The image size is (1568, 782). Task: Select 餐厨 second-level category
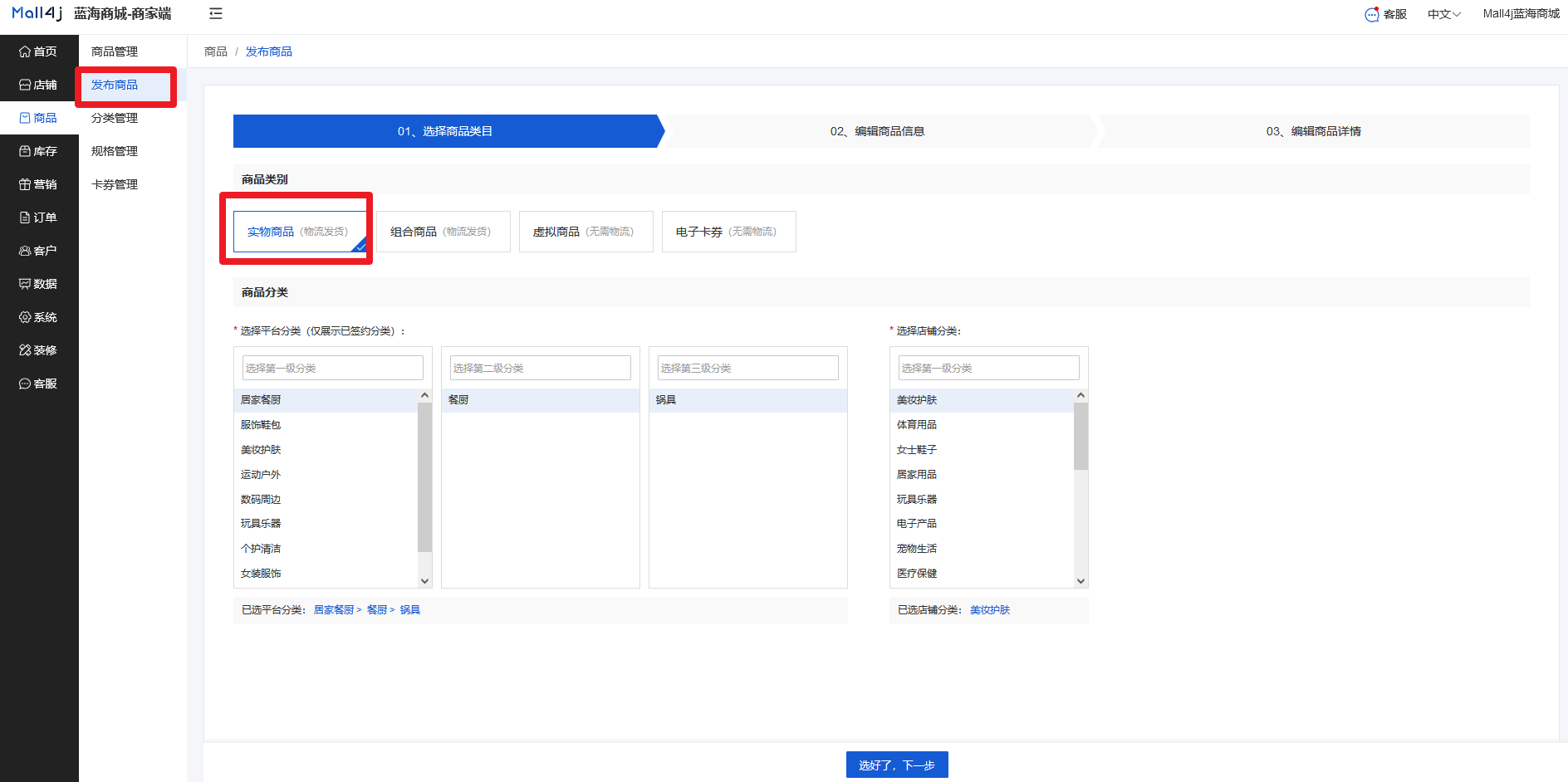tap(541, 400)
